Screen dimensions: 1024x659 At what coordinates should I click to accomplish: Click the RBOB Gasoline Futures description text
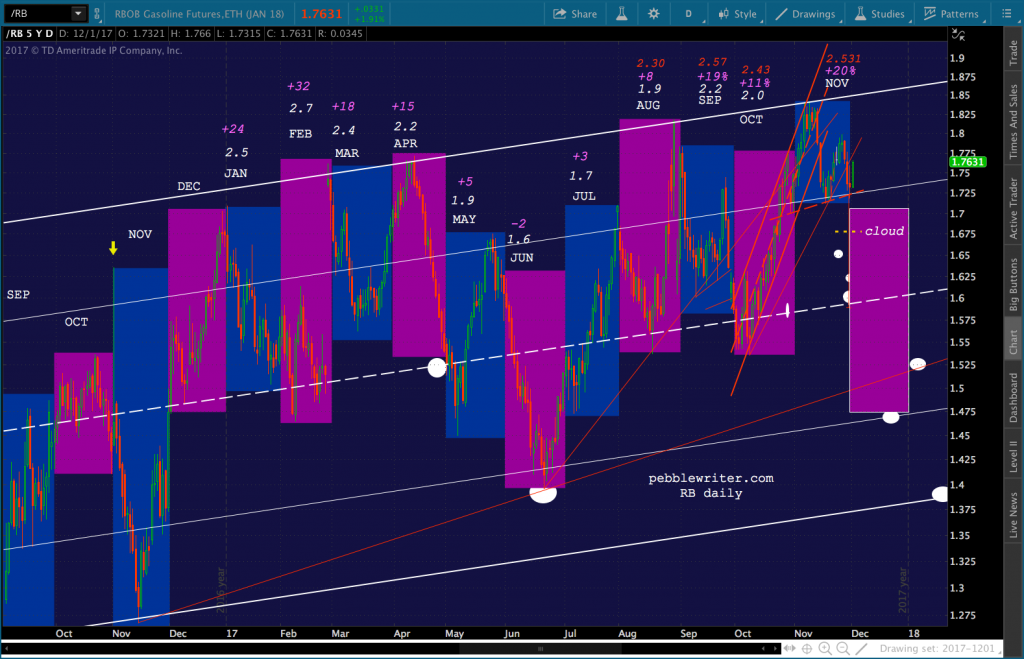199,14
